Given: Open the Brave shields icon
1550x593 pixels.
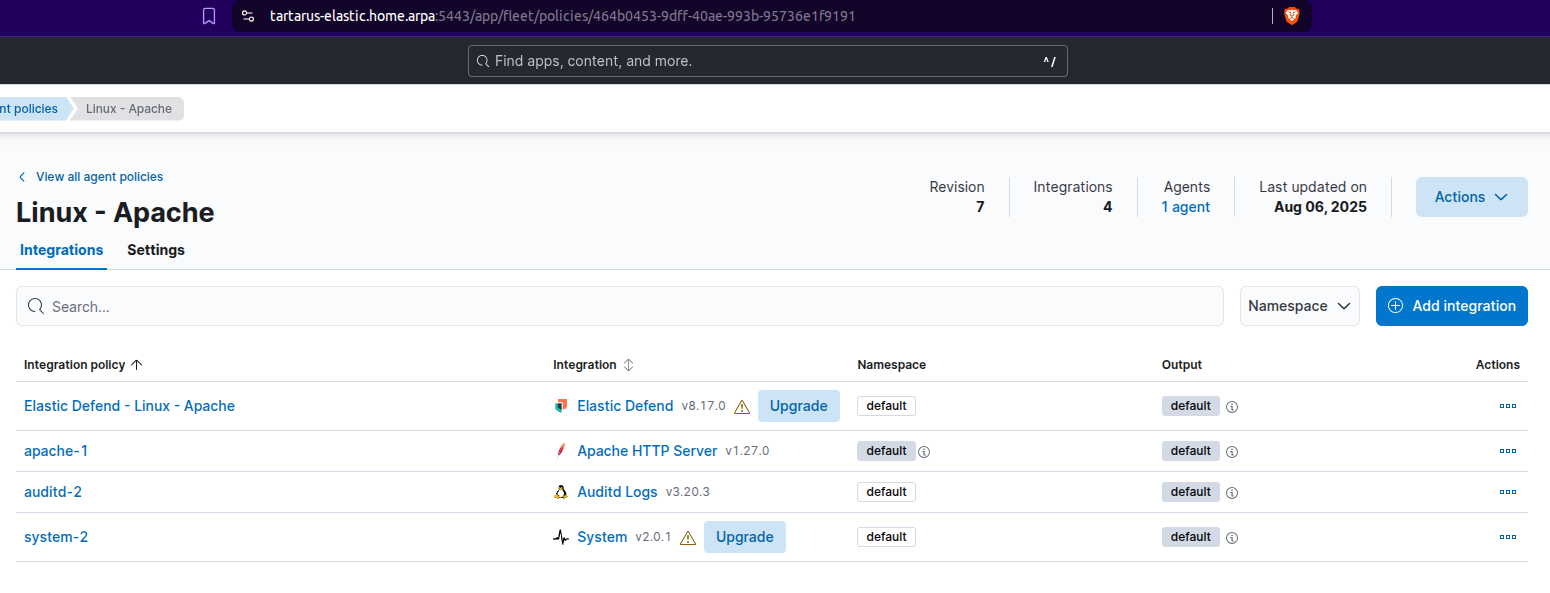Looking at the screenshot, I should [x=1291, y=16].
